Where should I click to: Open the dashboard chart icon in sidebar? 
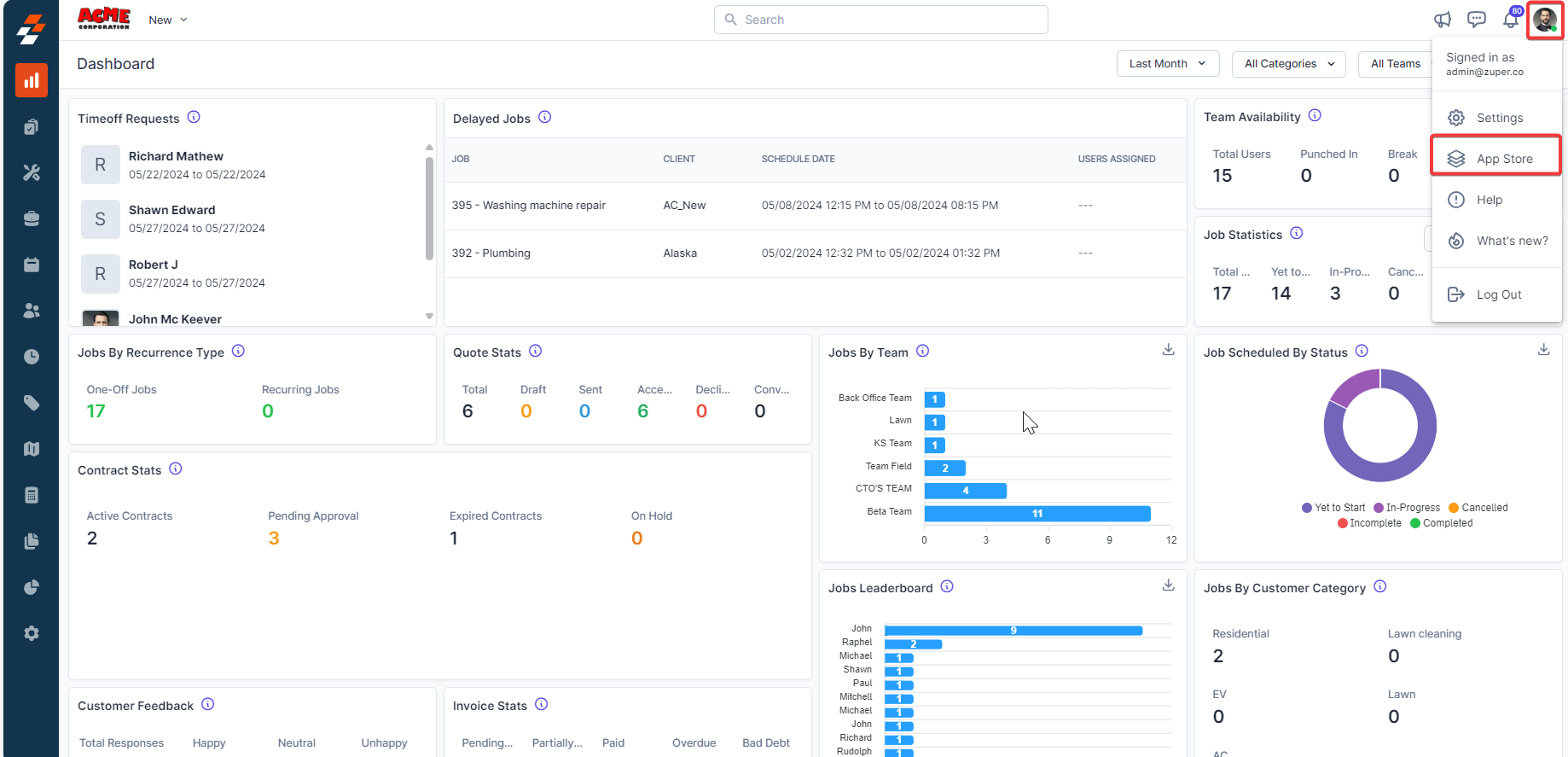32,81
